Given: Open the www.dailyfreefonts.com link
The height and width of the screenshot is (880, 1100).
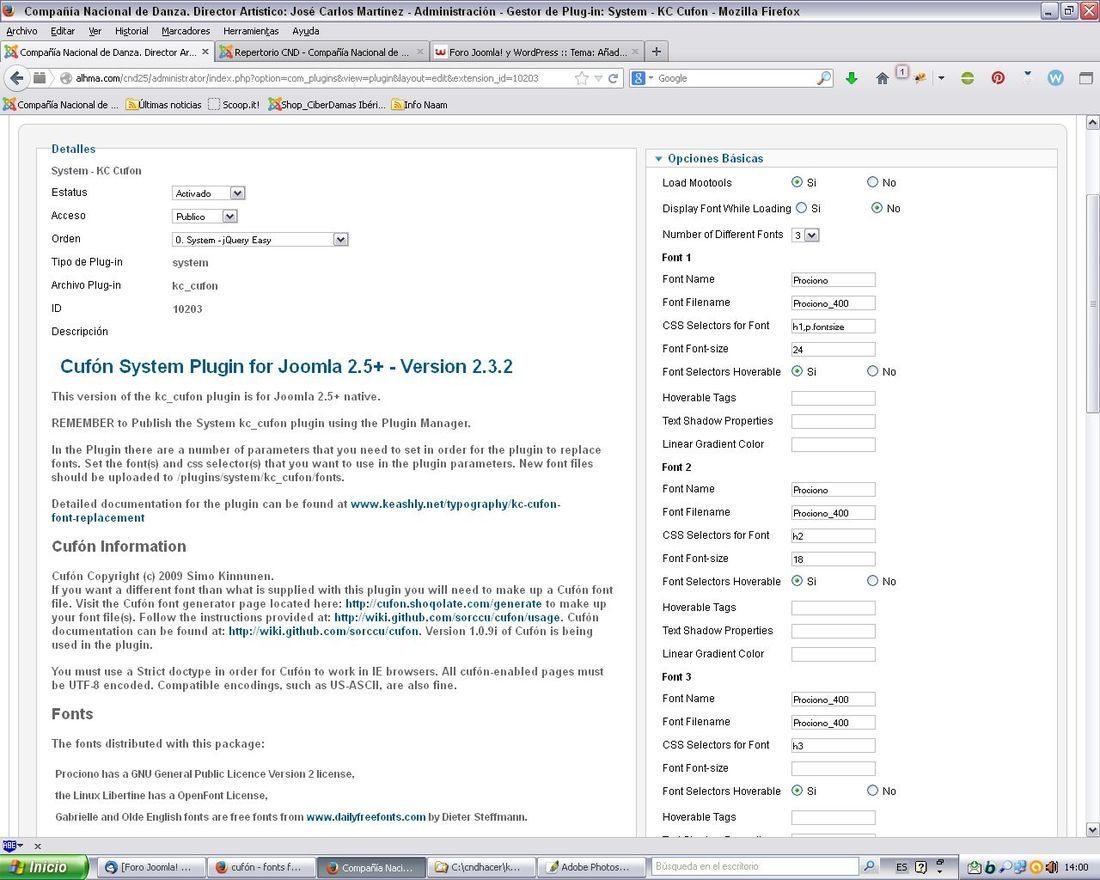Looking at the screenshot, I should [366, 817].
